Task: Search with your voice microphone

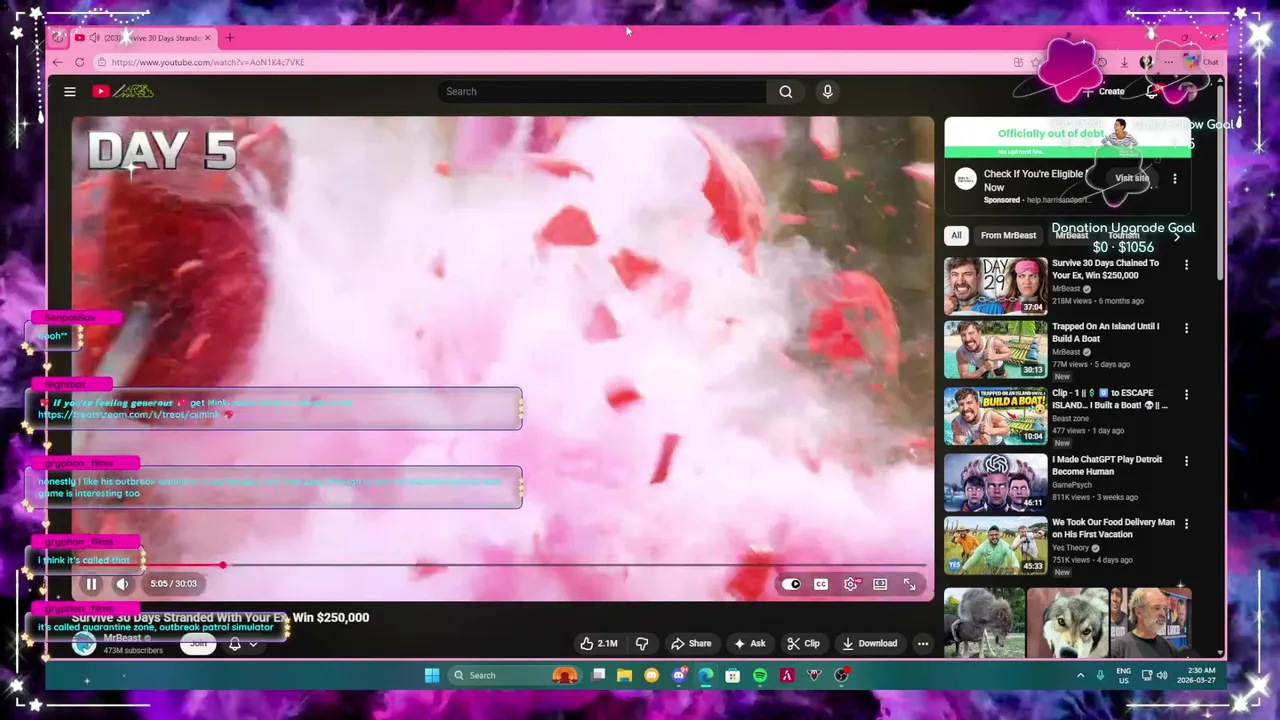Action: [827, 91]
